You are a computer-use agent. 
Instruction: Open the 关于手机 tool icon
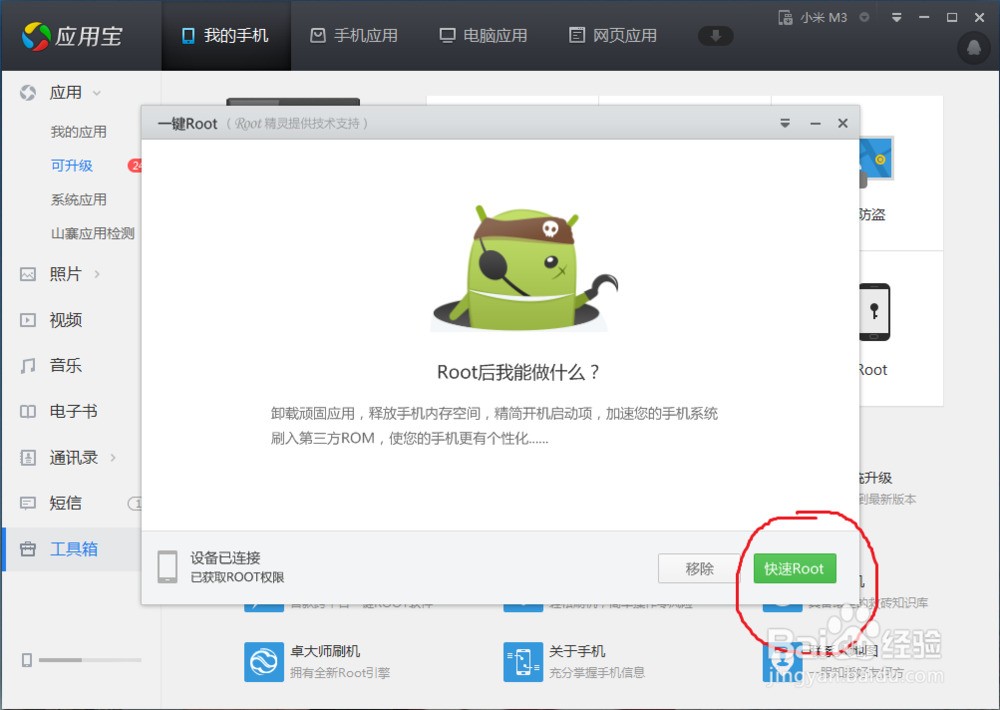pos(523,662)
